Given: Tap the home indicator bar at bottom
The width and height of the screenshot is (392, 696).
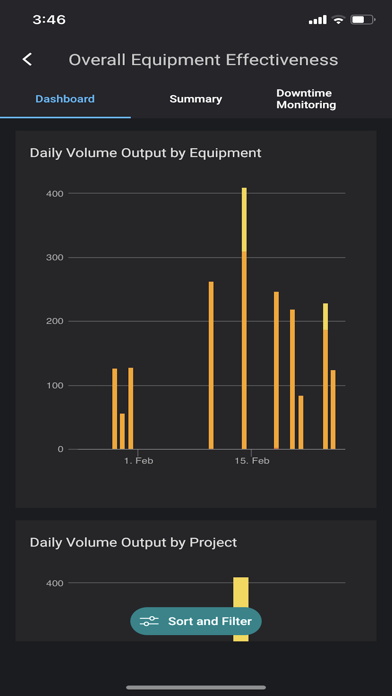Looking at the screenshot, I should click(196, 687).
